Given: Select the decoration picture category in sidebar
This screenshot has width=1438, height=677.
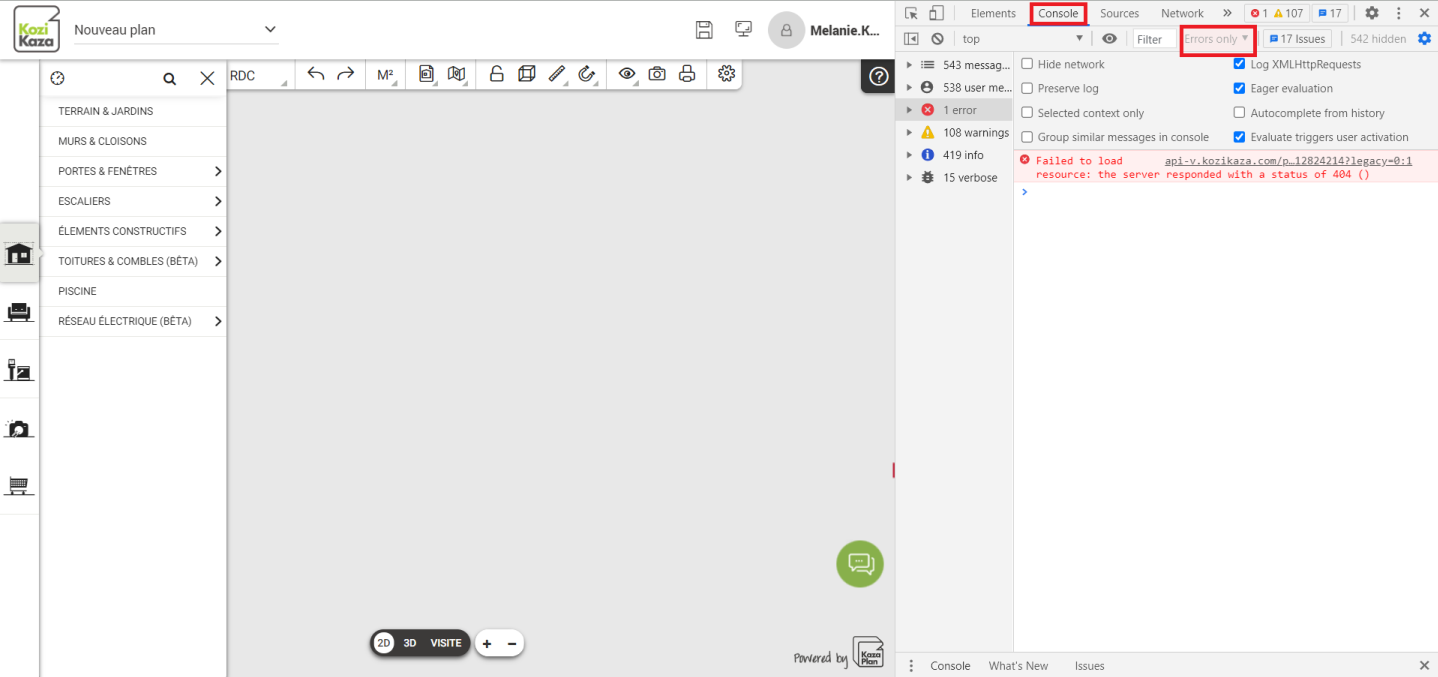Looking at the screenshot, I should point(19,370).
